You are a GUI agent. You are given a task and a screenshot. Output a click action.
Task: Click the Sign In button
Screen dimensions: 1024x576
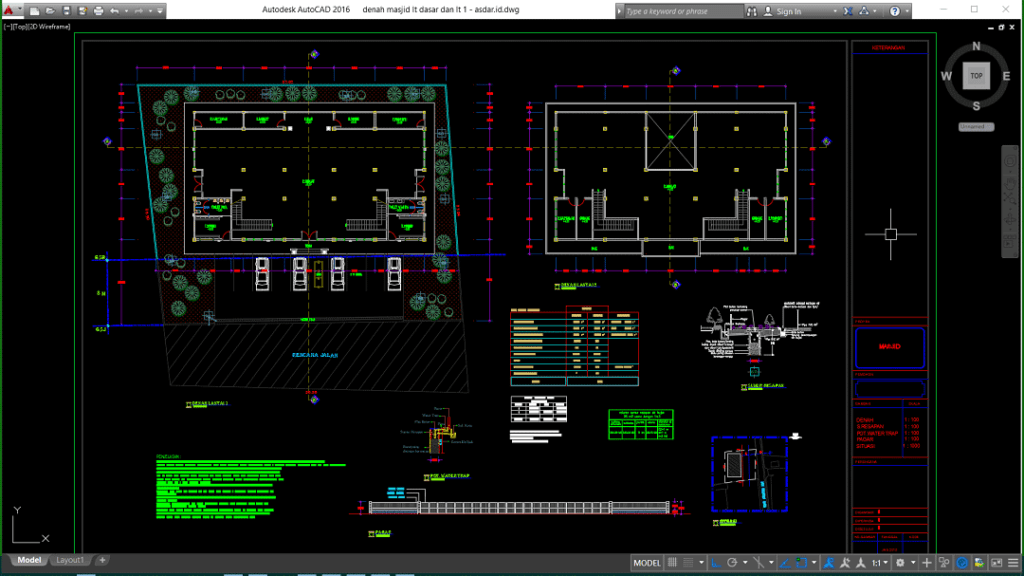pyautogui.click(x=788, y=11)
